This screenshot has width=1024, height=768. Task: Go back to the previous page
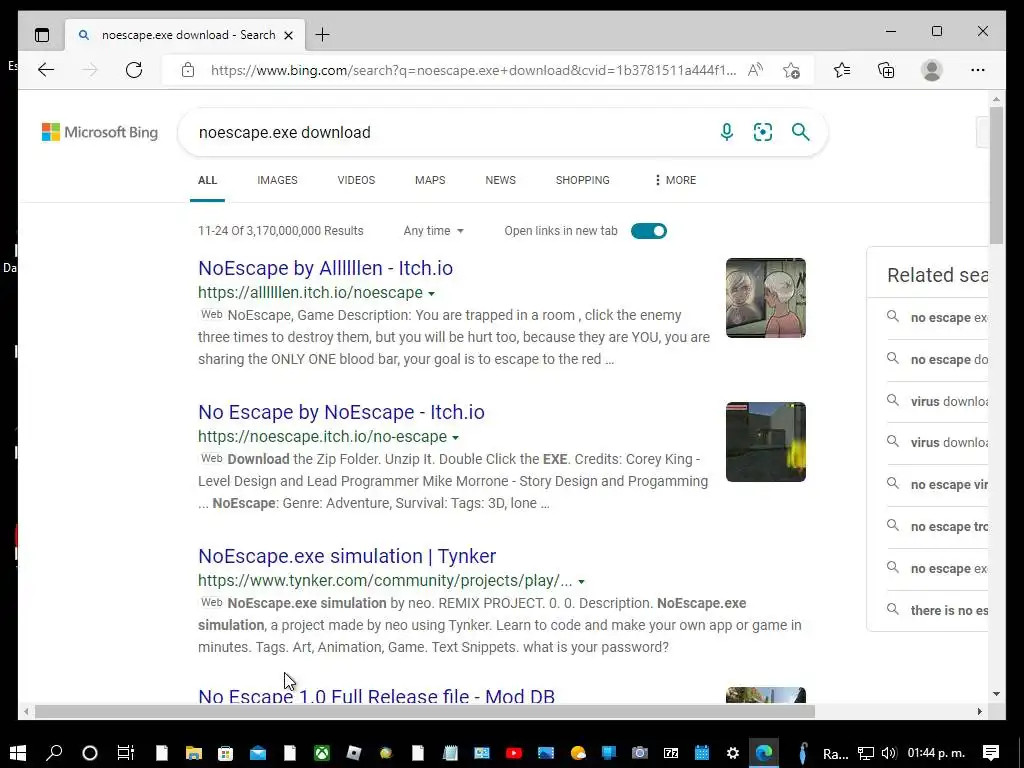tap(46, 70)
